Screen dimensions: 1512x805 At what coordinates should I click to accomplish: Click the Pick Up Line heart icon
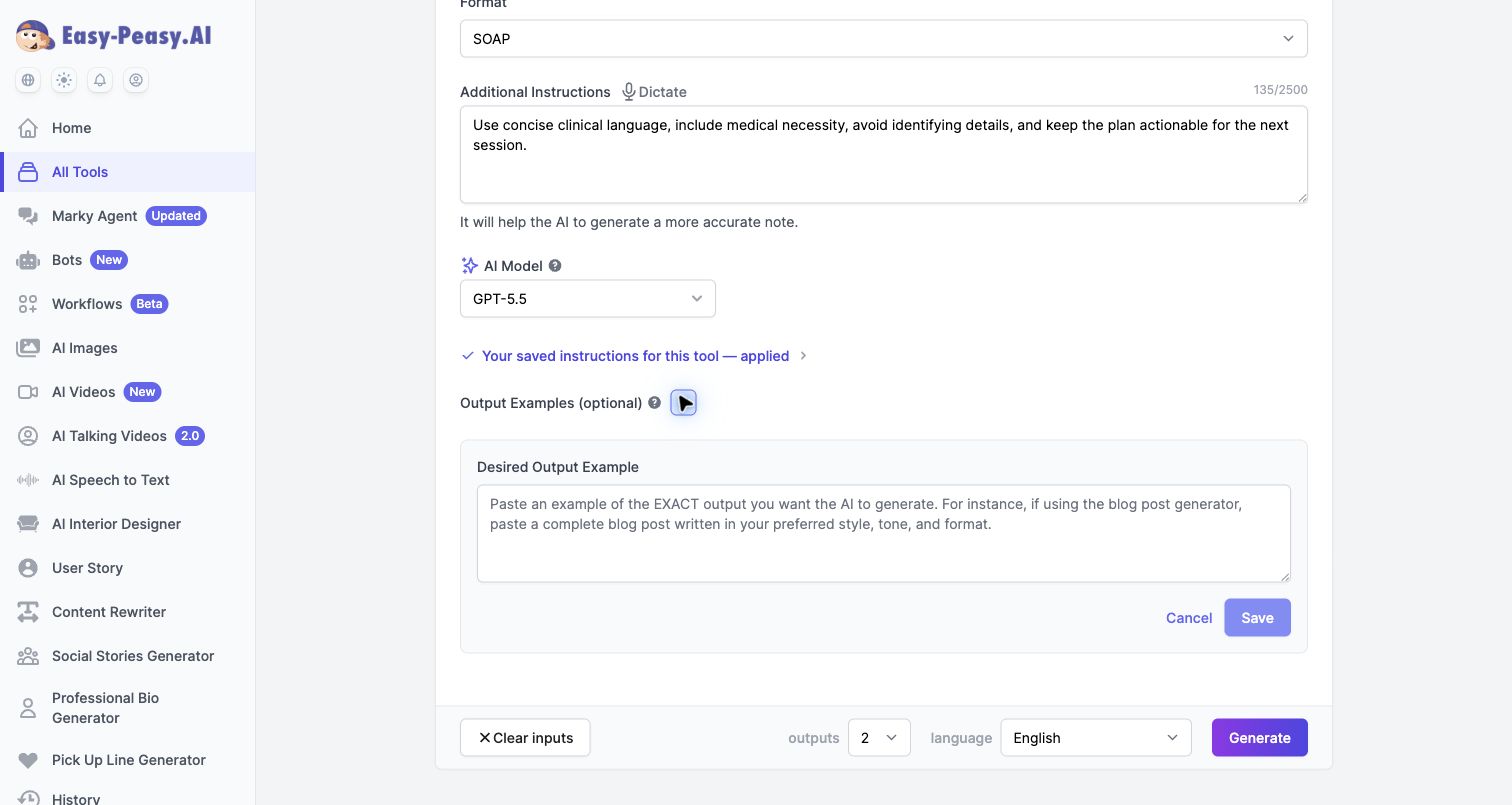pyautogui.click(x=28, y=760)
